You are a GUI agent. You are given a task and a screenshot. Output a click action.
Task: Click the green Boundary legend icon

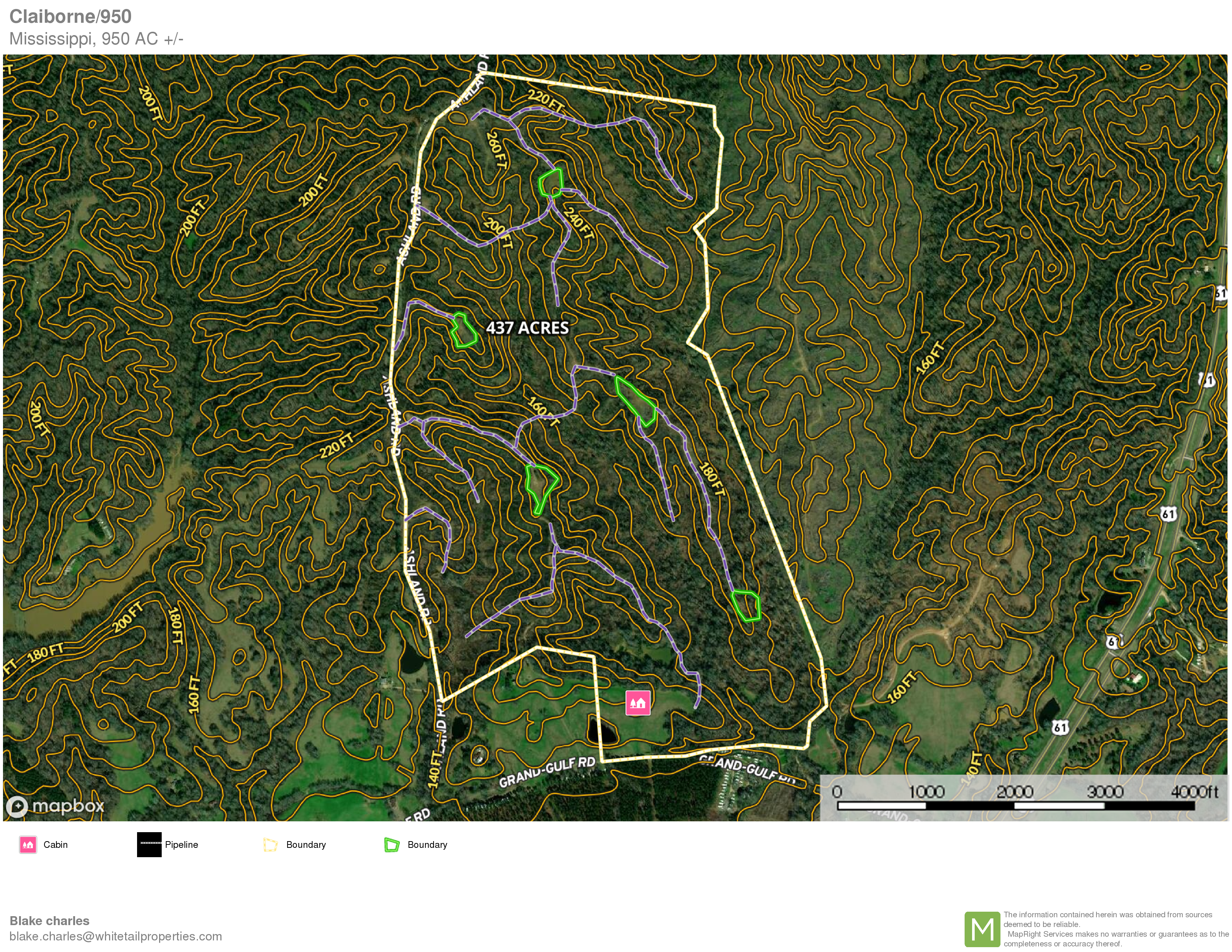(391, 844)
